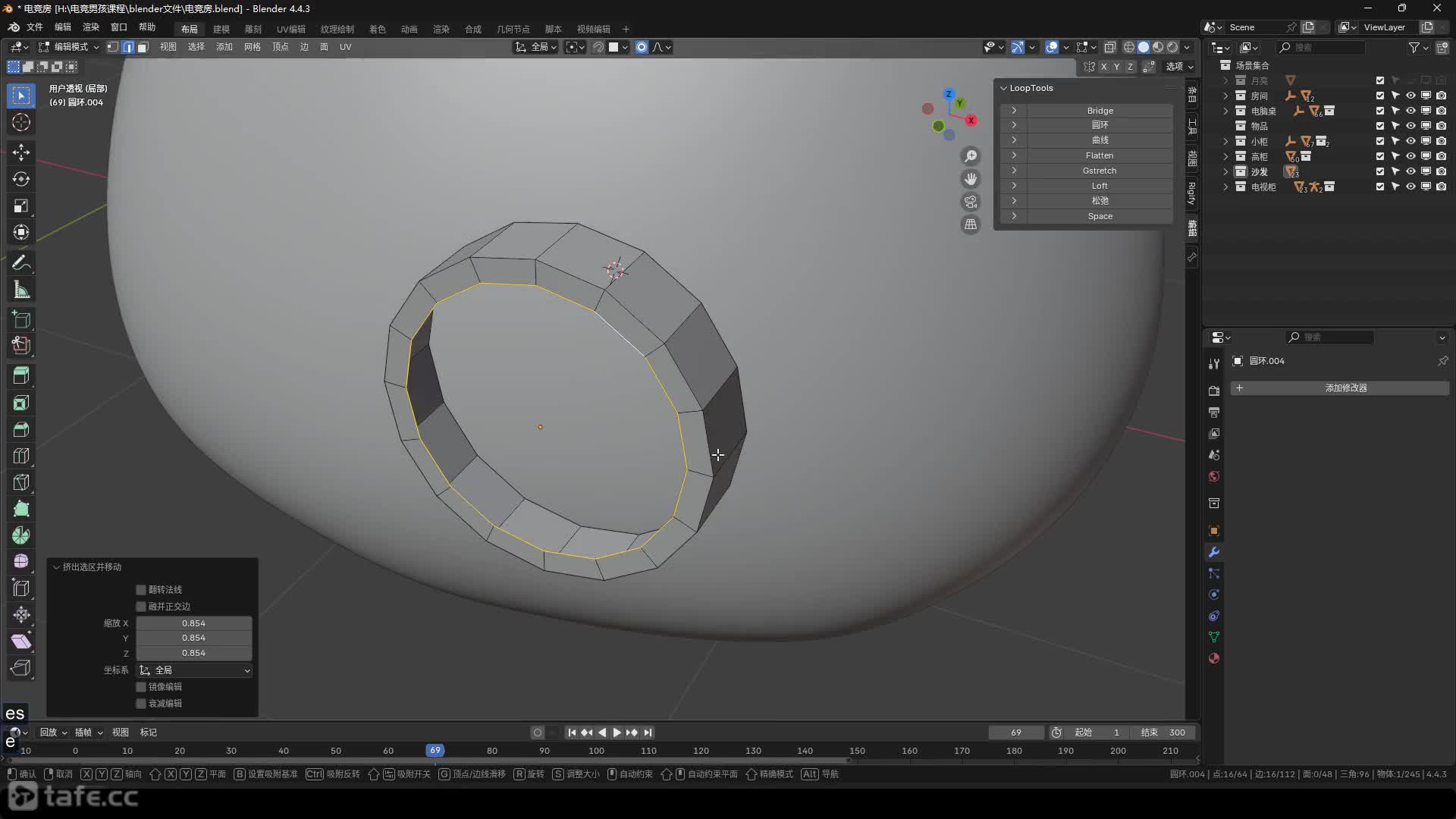The height and width of the screenshot is (819, 1456).
Task: Click the Flatten button in LoopTools
Action: coord(1100,155)
